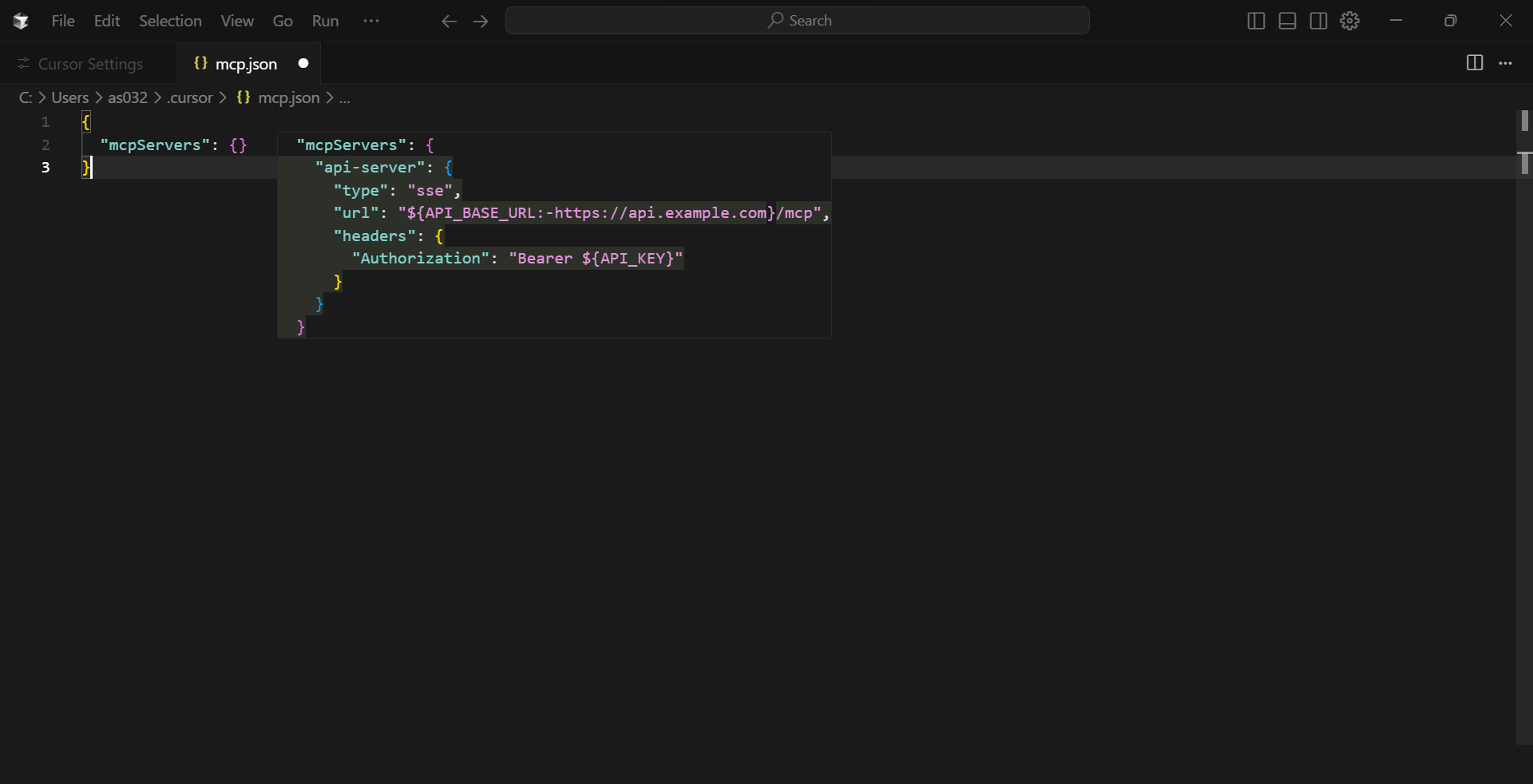Click the .cursor breadcrumb segment
Screen dimensions: 1533x784
click(190, 97)
